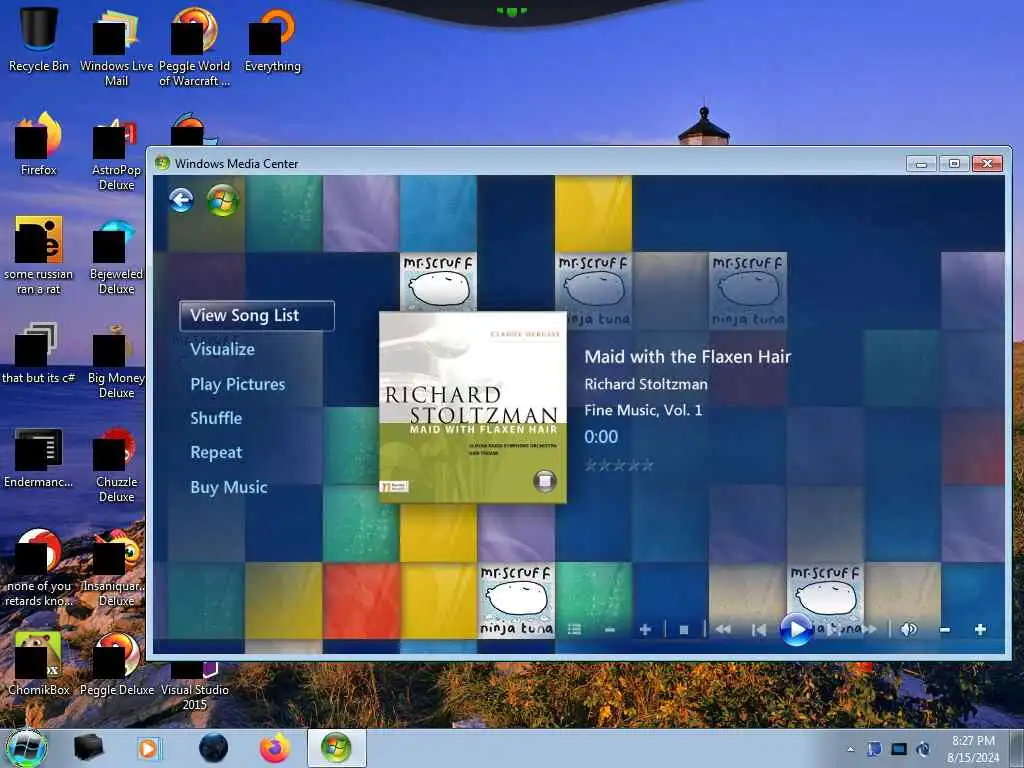The height and width of the screenshot is (768, 1024).
Task: Click the artist name Richard Stoltzman
Action: (x=646, y=384)
